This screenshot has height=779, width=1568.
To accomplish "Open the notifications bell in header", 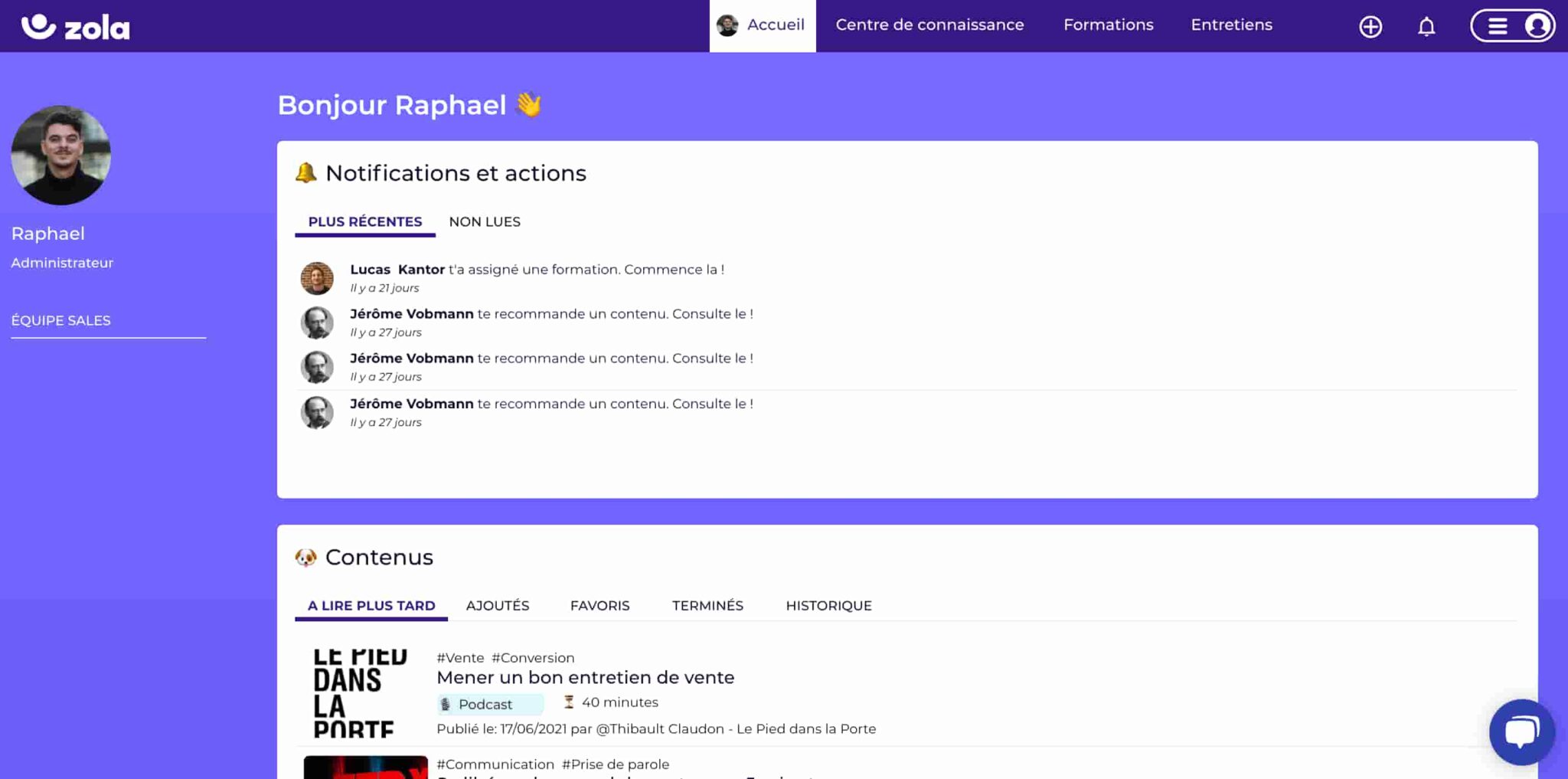I will [x=1426, y=27].
